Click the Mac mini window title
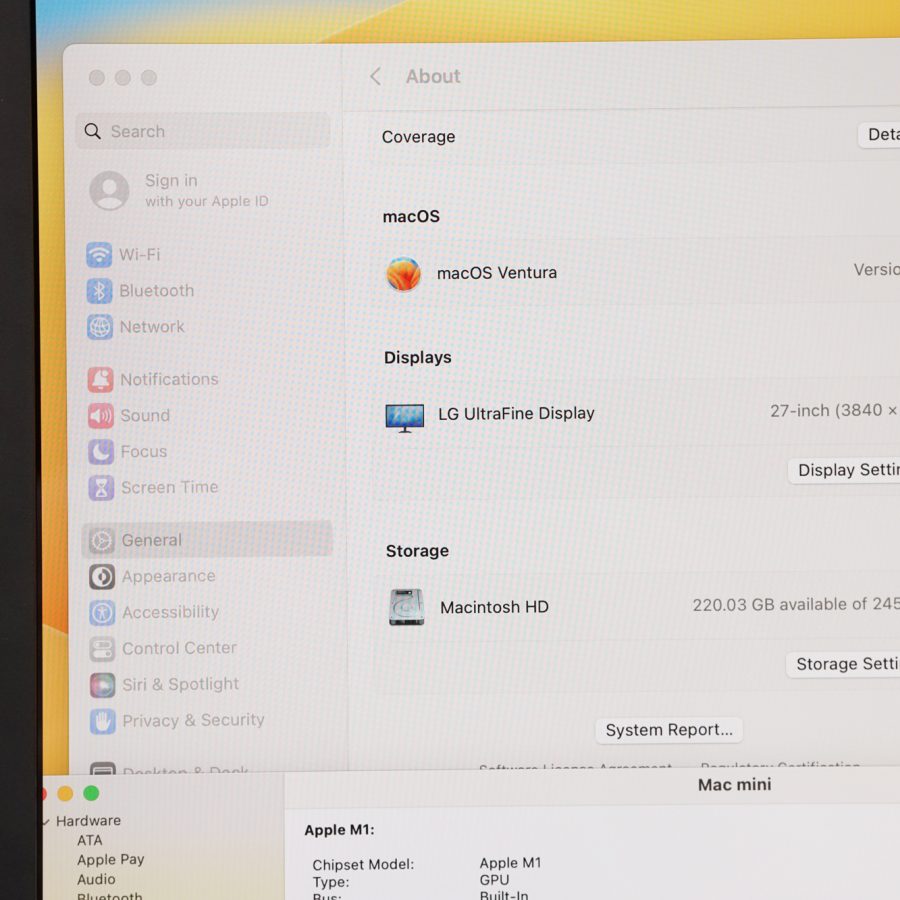This screenshot has width=900, height=900. pyautogui.click(x=735, y=785)
